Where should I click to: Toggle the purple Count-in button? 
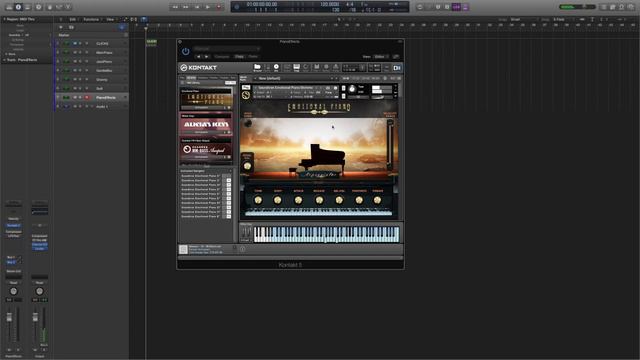pyautogui.click(x=456, y=7)
